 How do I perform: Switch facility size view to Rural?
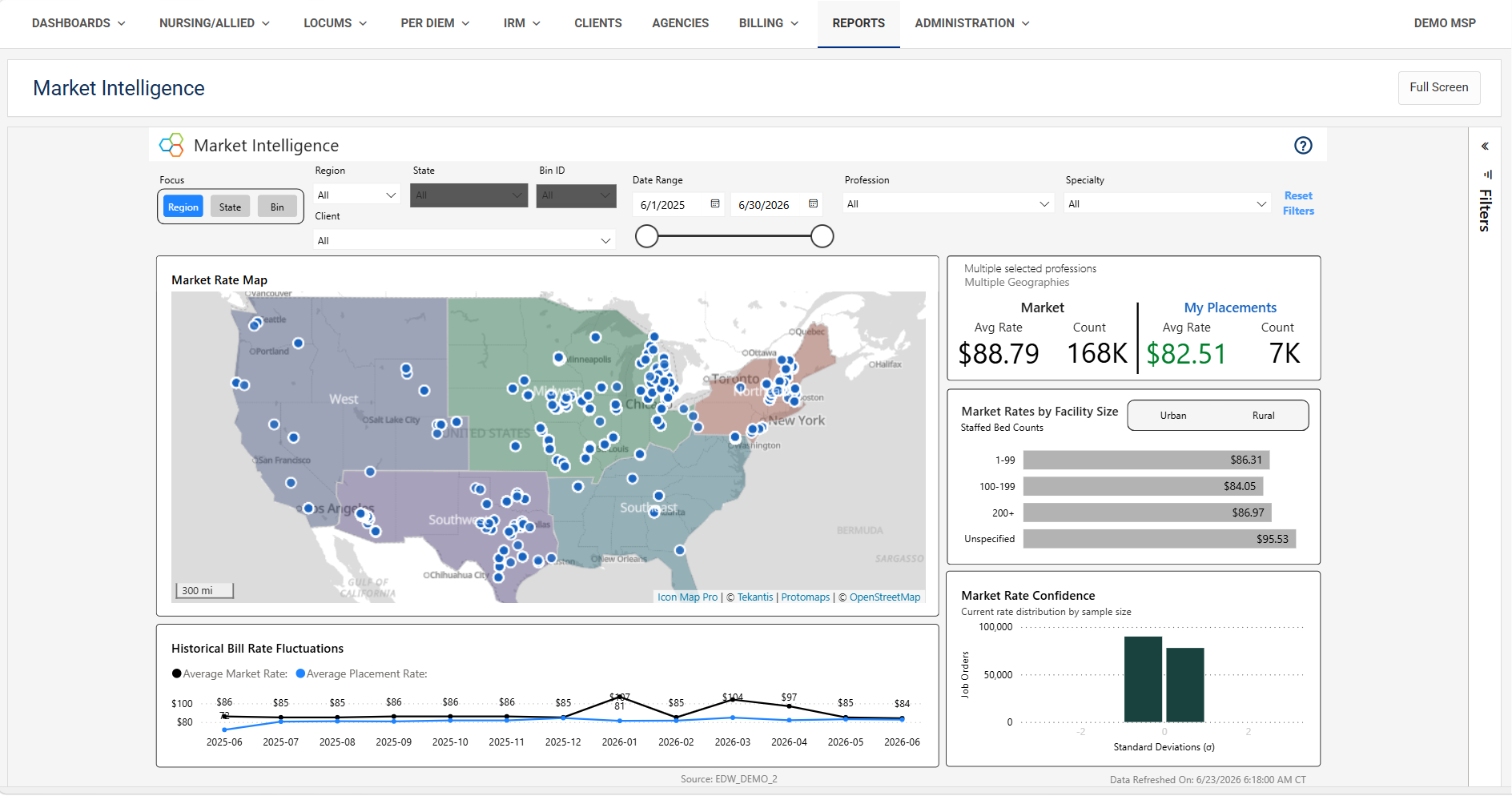[1263, 416]
